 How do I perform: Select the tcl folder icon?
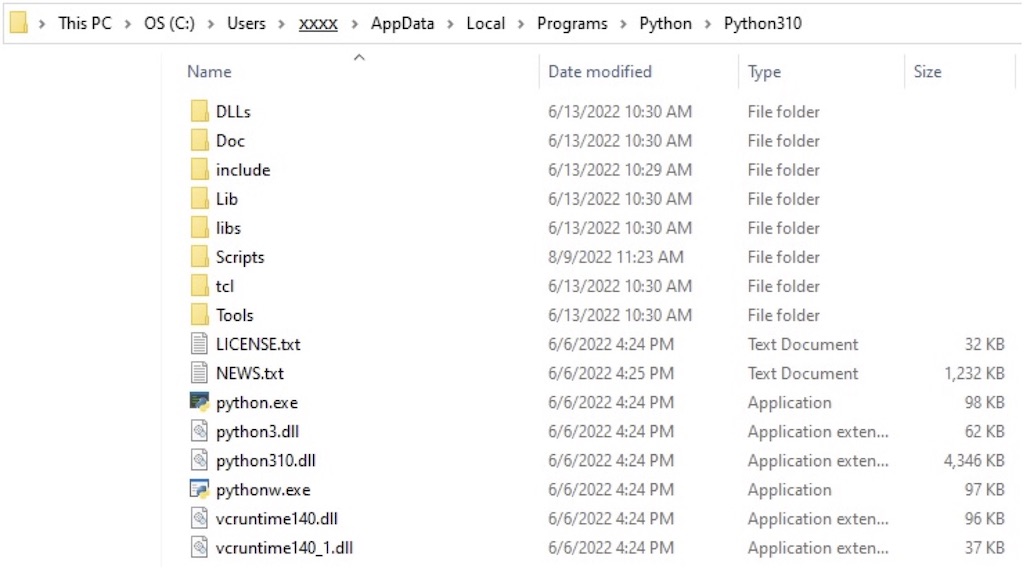coord(200,286)
